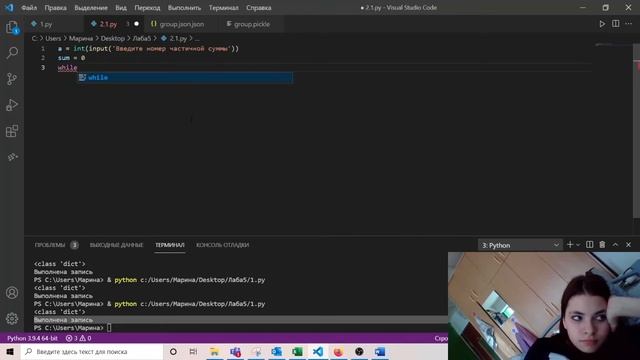Viewport: 640px width, 360px height.
Task: Open the Search view in the activity bar
Action: coord(12,53)
